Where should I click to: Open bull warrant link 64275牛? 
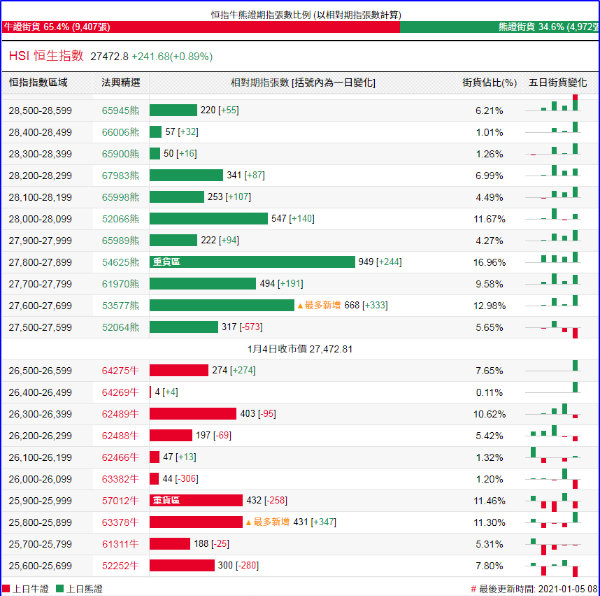pyautogui.click(x=120, y=371)
